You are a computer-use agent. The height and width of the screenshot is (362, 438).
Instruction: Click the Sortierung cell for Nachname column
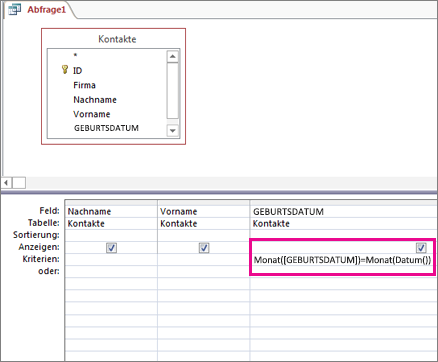111,235
